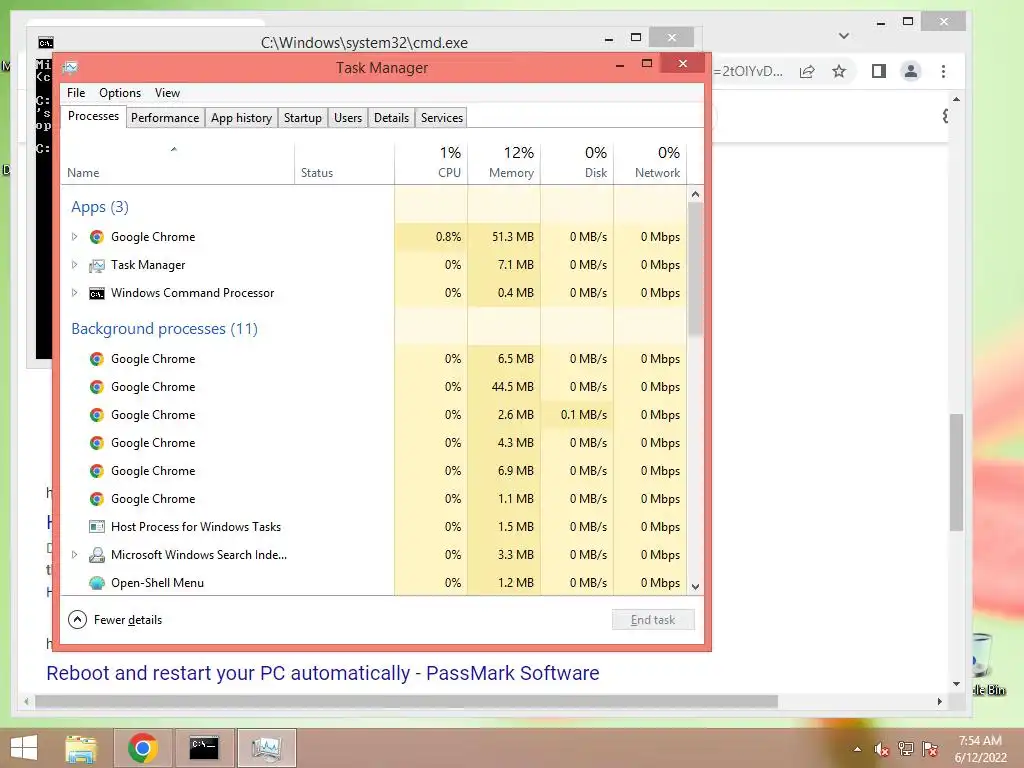Click Google Chrome icon in the Apps list

(x=97, y=237)
